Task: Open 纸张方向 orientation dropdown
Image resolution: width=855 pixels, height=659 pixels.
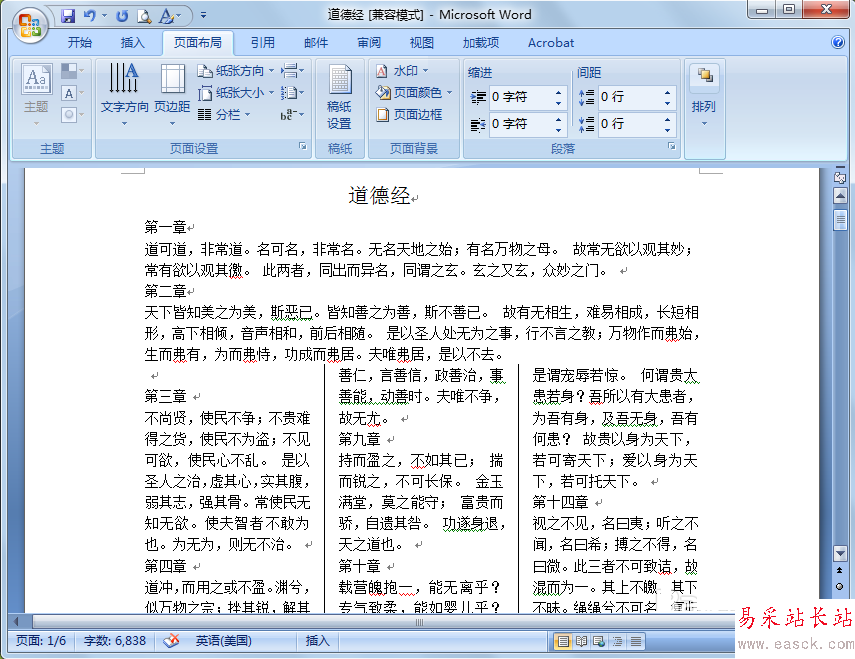Action: coord(236,71)
